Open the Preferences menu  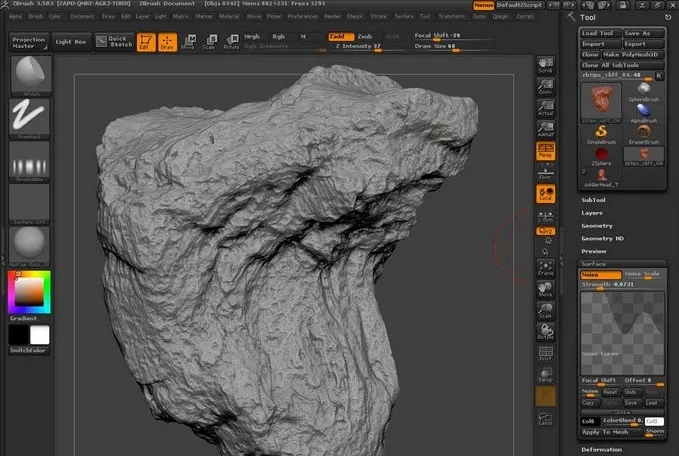click(302, 16)
